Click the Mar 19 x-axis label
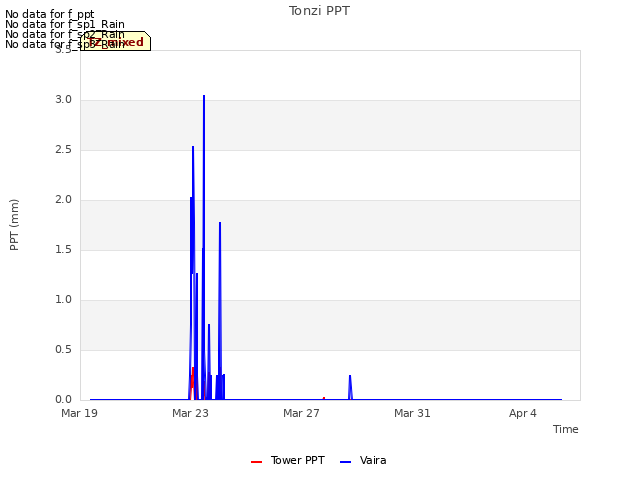Image resolution: width=640 pixels, height=480 pixels. 80,413
